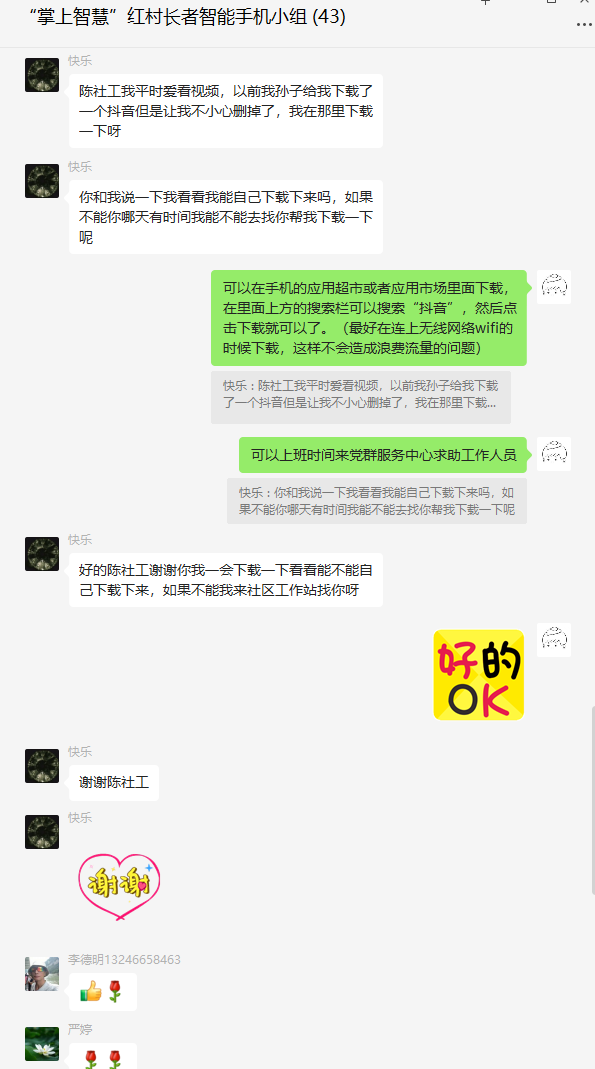Click the thumbs-up and rose emoji message
This screenshot has width=595, height=1069.
click(x=103, y=992)
